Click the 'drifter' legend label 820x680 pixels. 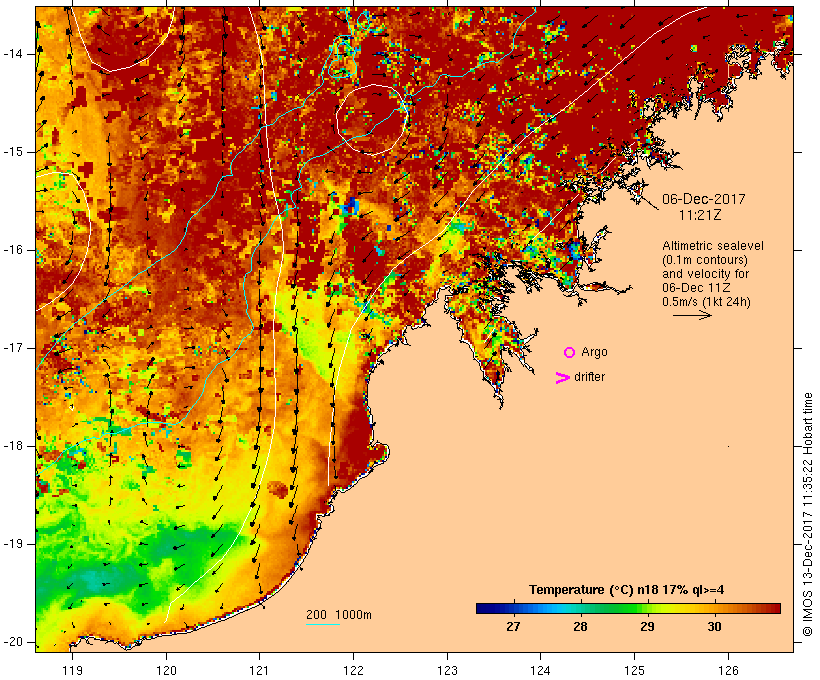[x=589, y=377]
